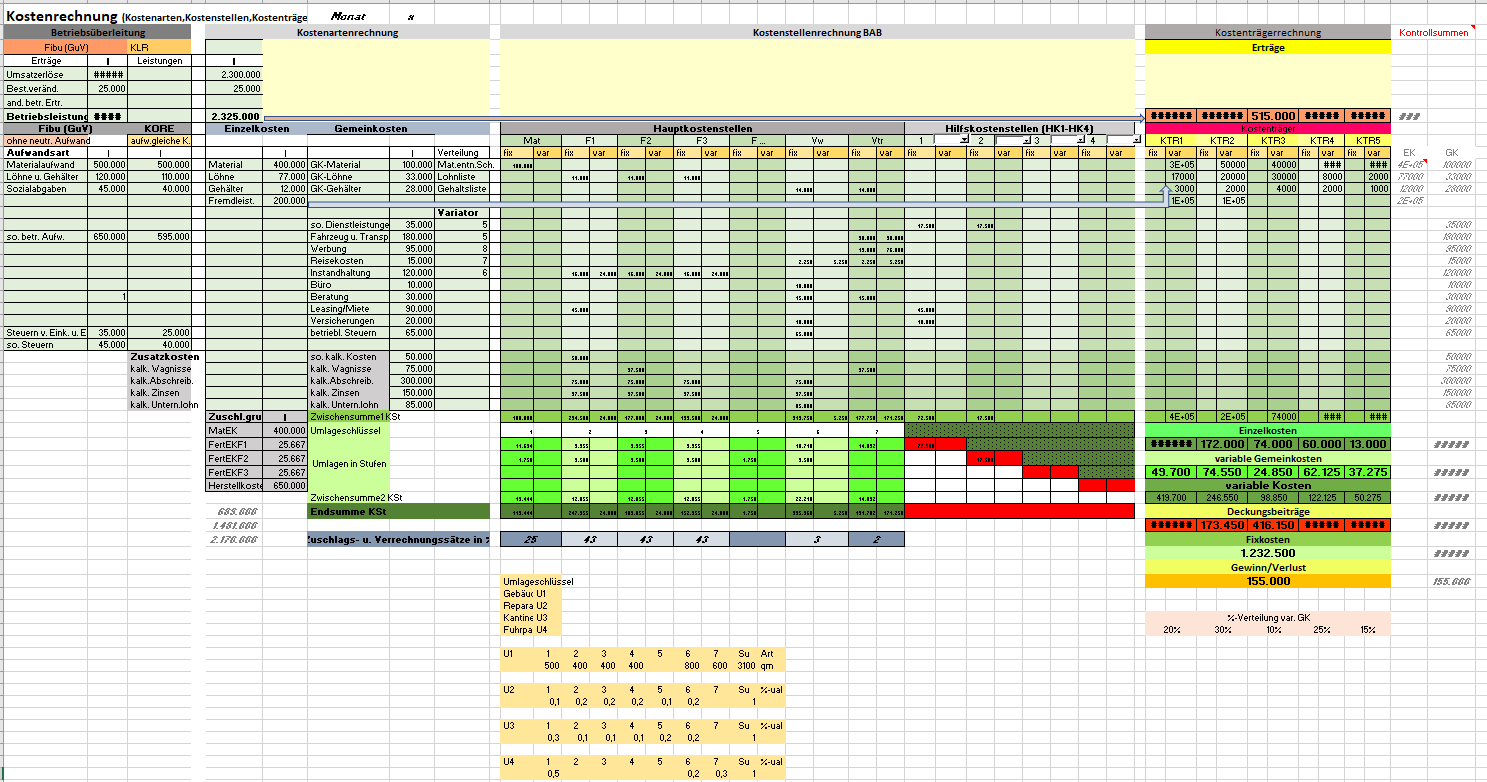Expand the dropdown beside Hilfskostenstelle 3

point(1079,141)
